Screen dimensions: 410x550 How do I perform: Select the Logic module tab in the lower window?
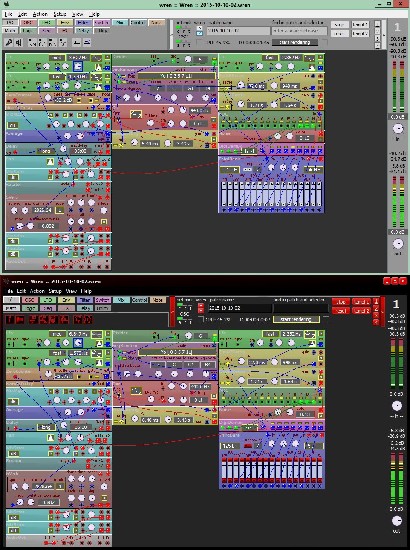pyautogui.click(x=30, y=308)
